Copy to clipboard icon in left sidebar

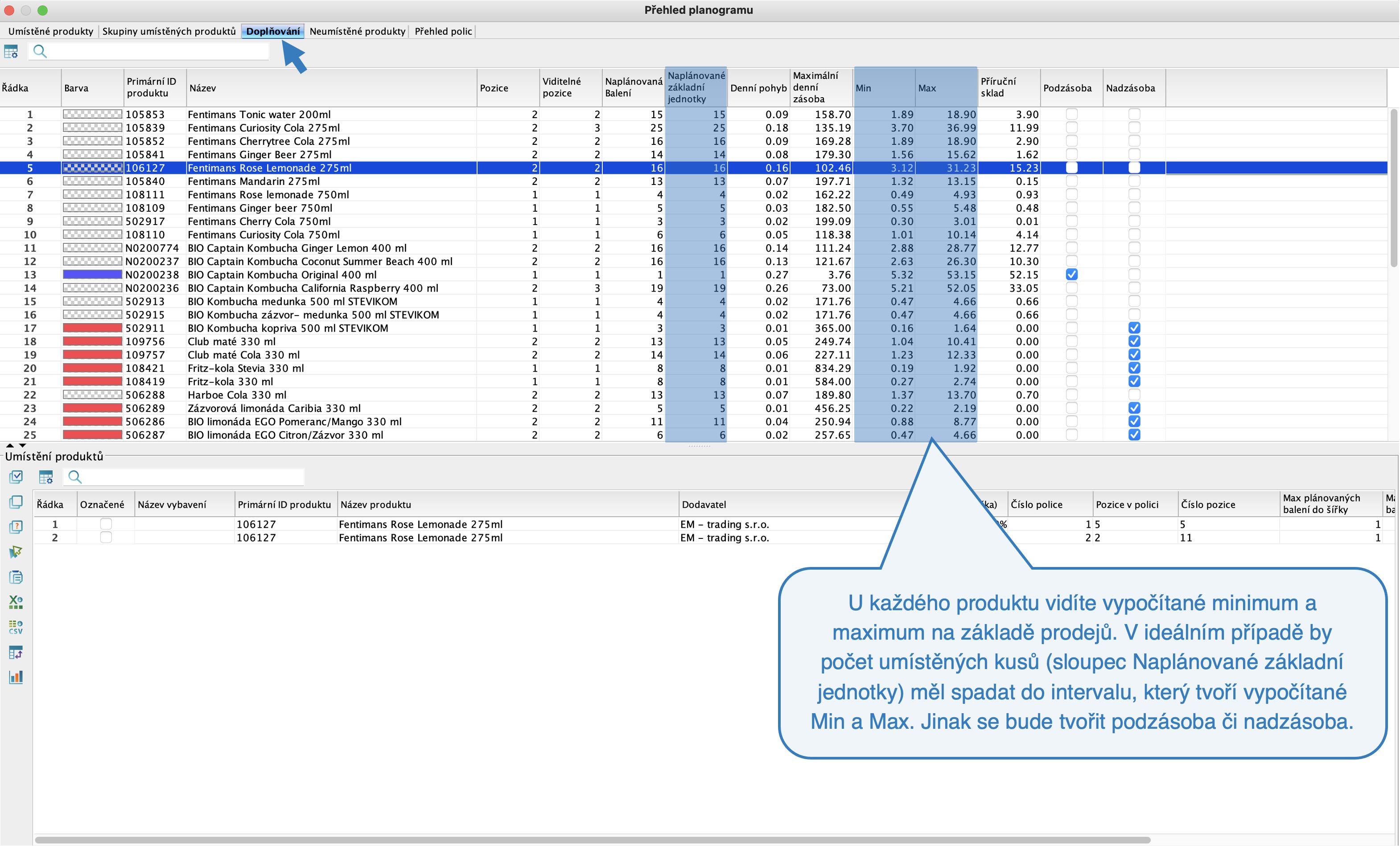point(16,577)
